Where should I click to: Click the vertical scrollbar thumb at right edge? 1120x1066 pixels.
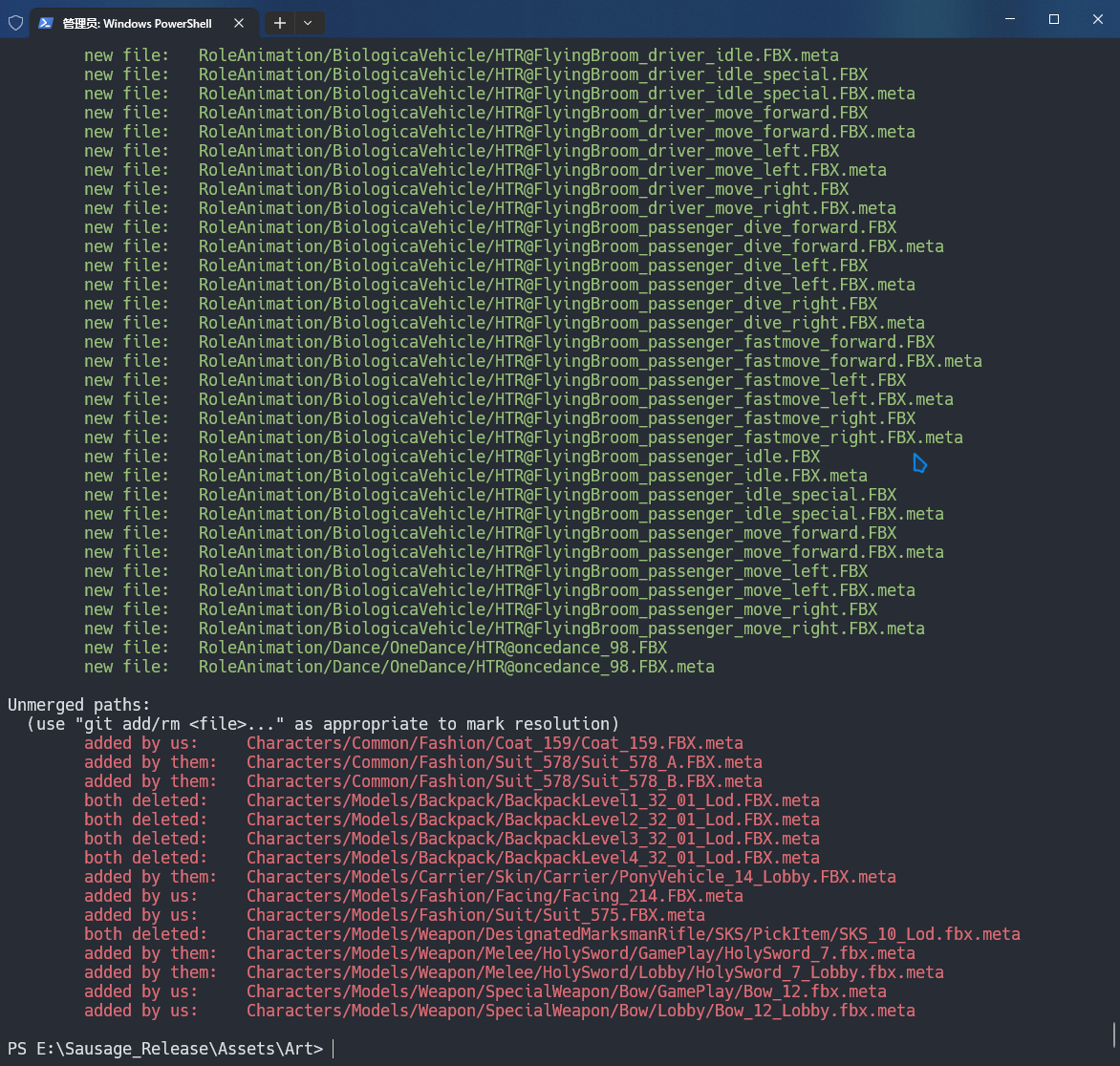(x=1114, y=1034)
